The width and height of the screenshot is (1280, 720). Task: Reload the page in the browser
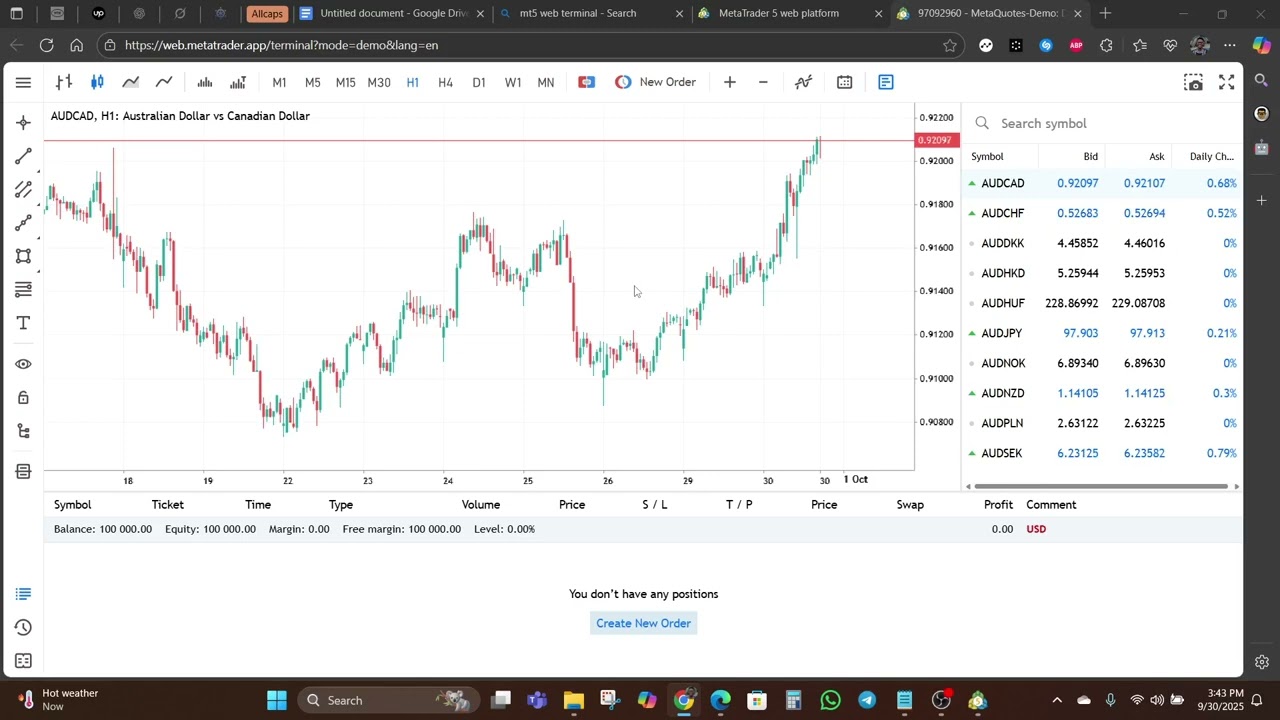[x=46, y=45]
